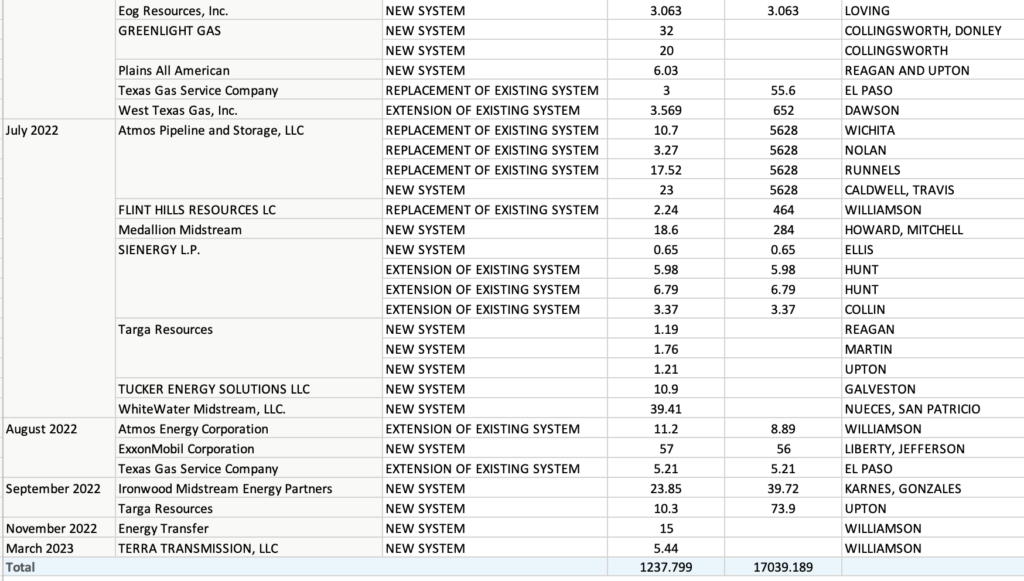Select the 'MARTIN' county cell
Image resolution: width=1024 pixels, height=581 pixels.
[933, 349]
